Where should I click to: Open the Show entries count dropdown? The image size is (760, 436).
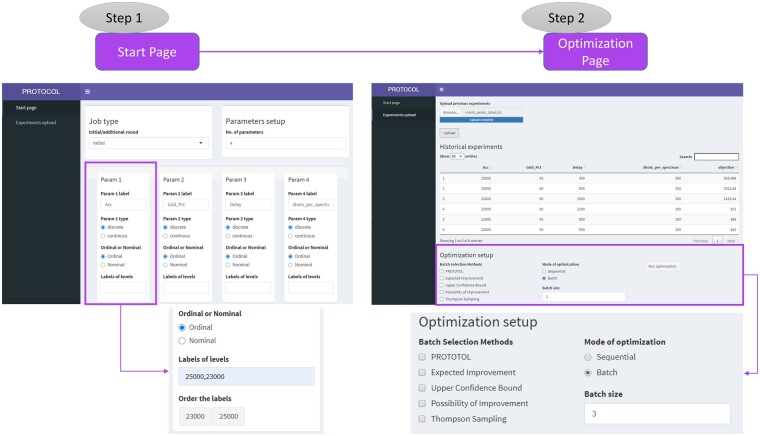[458, 156]
